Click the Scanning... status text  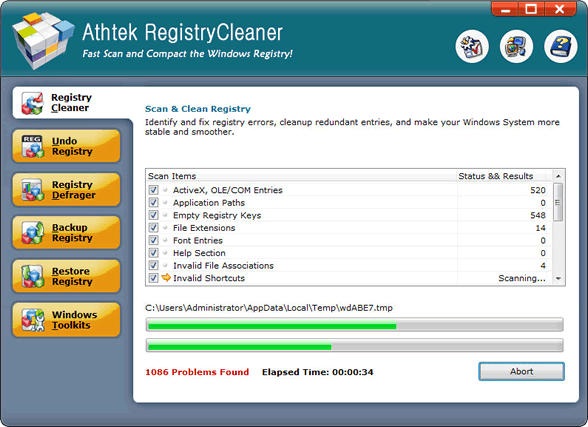pos(522,278)
